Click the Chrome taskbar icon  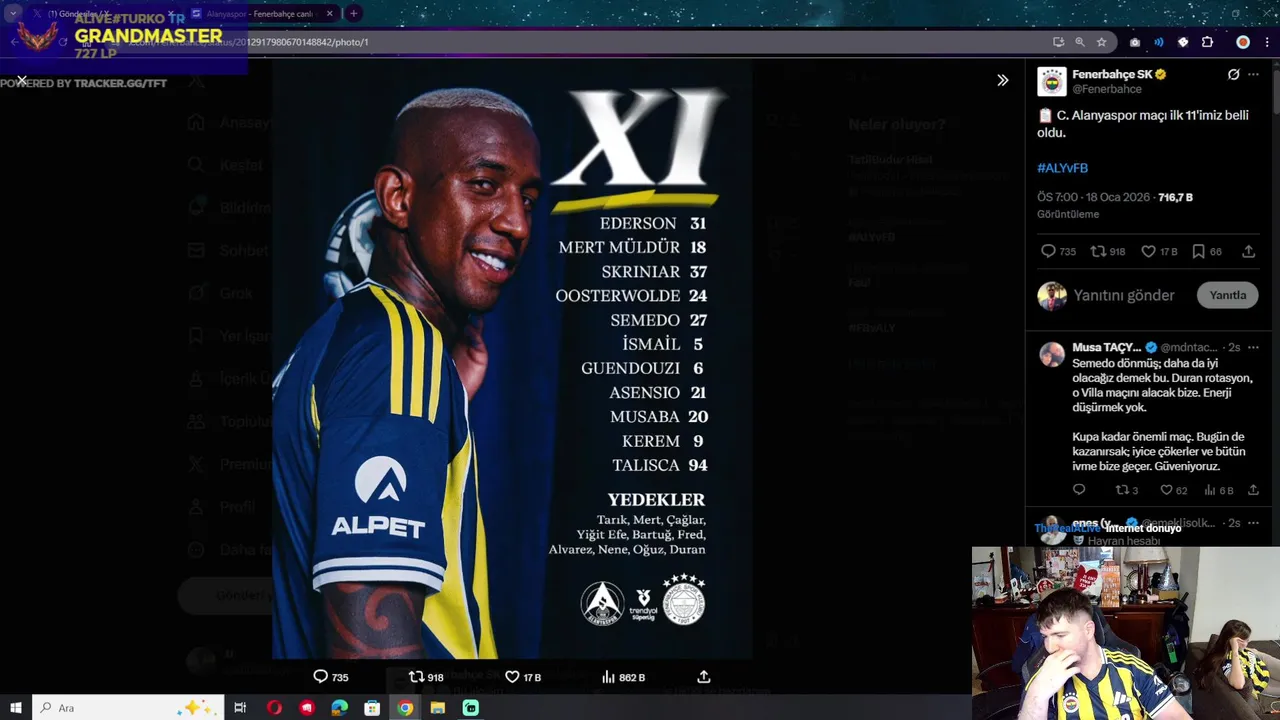(x=404, y=708)
